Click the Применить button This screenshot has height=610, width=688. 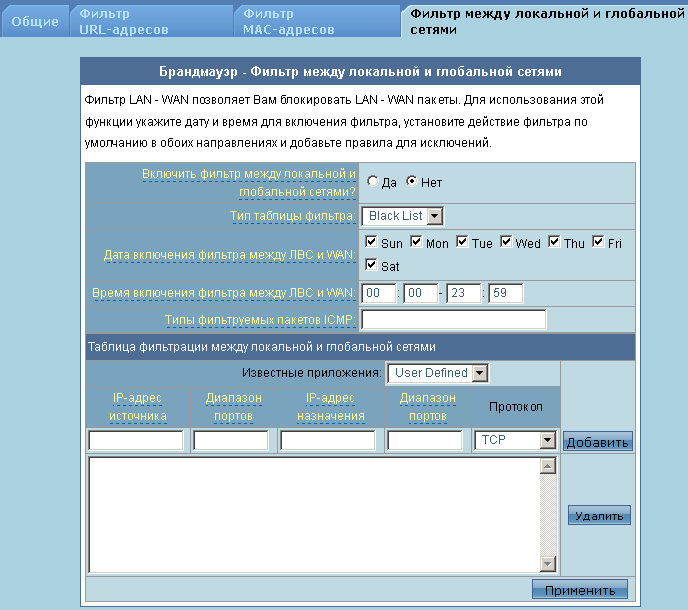click(x=580, y=590)
